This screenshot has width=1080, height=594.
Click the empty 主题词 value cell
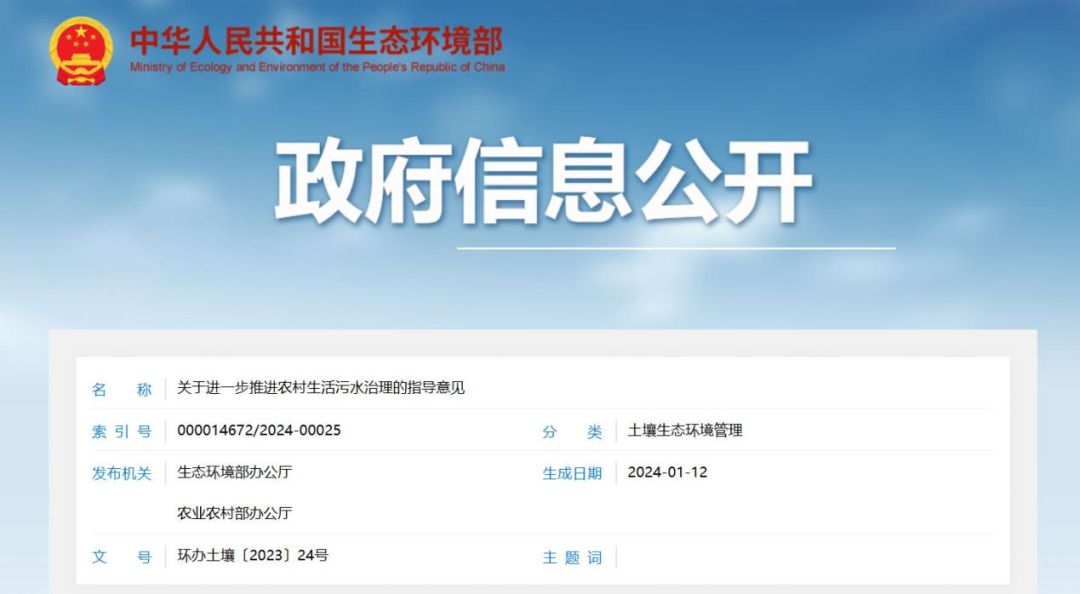pyautogui.click(x=800, y=556)
